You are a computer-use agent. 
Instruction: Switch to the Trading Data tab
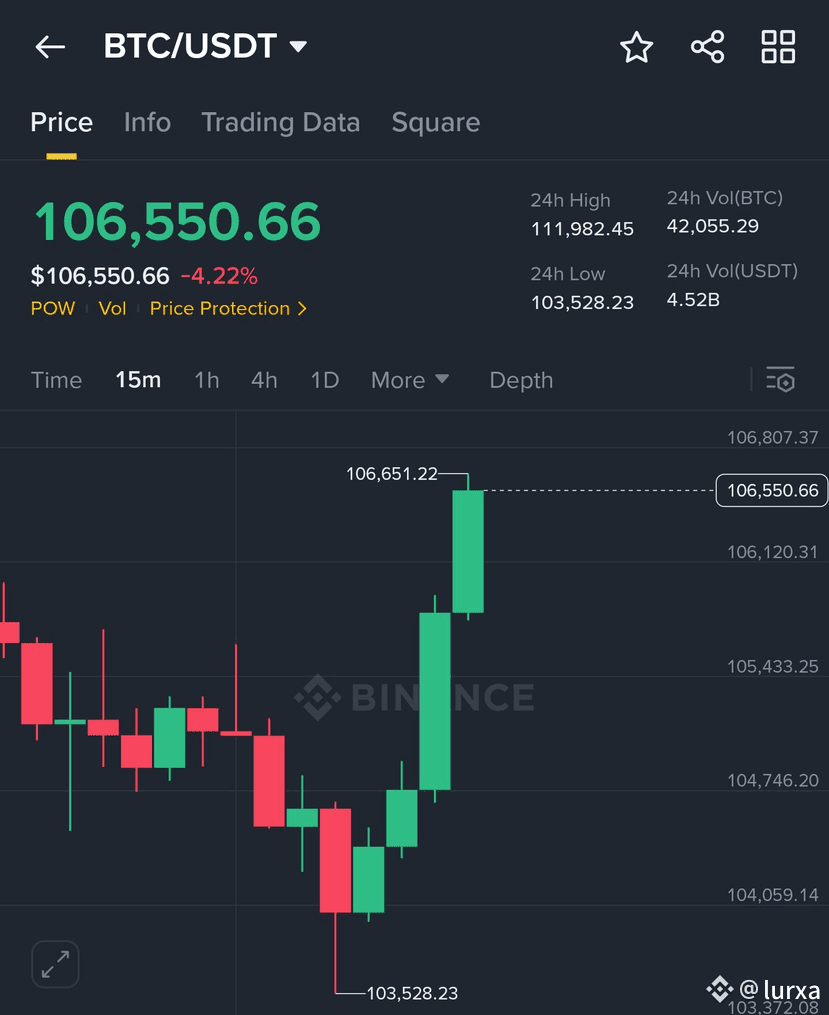click(x=281, y=122)
